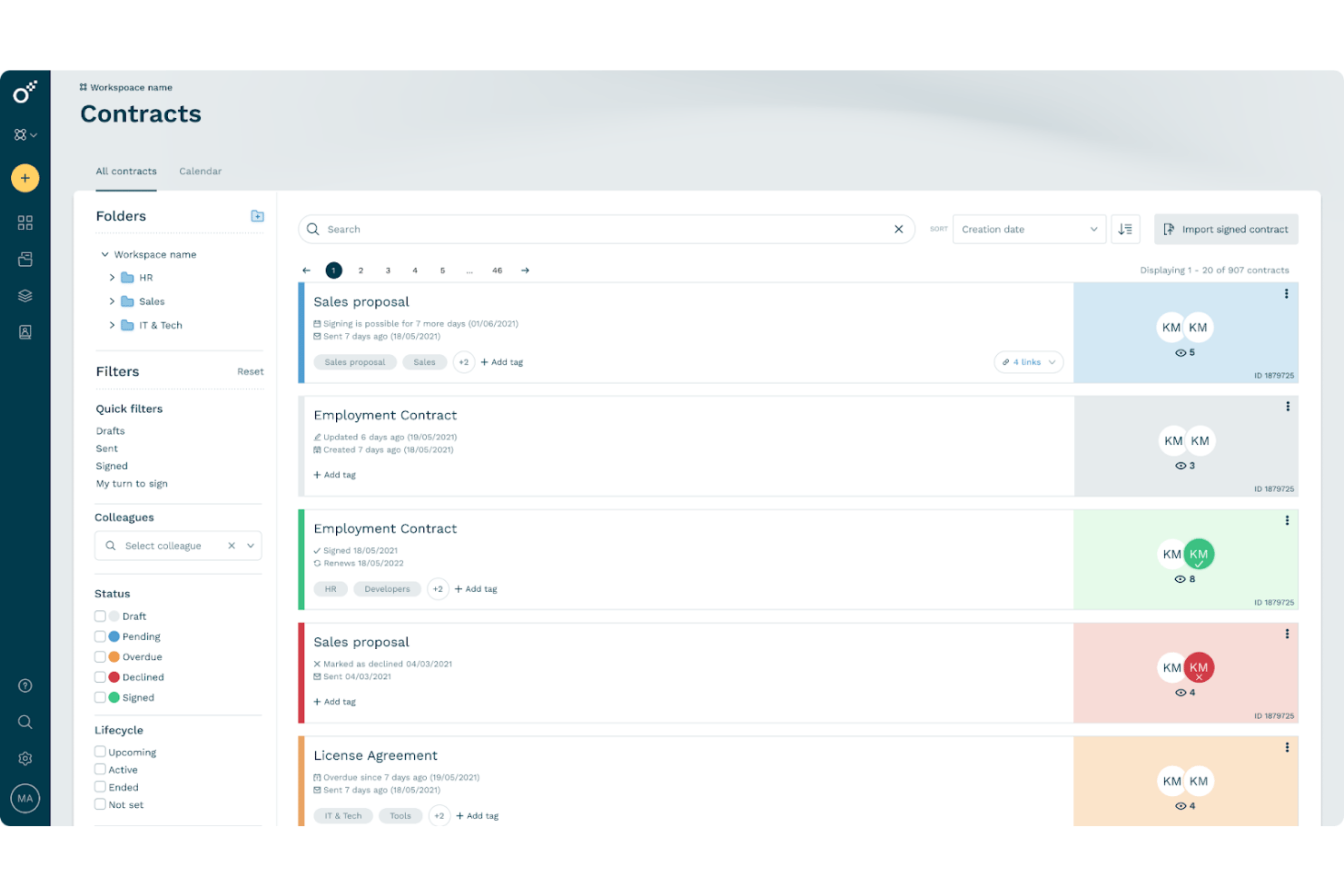Open the settings gear icon
Viewport: 1344px width, 896px height.
click(25, 758)
